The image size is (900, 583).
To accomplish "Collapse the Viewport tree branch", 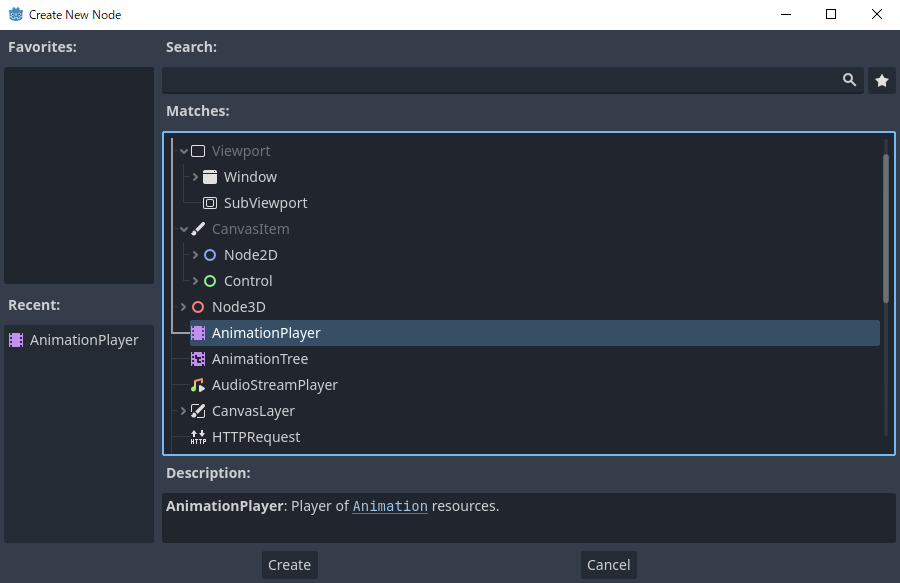I will (x=183, y=150).
